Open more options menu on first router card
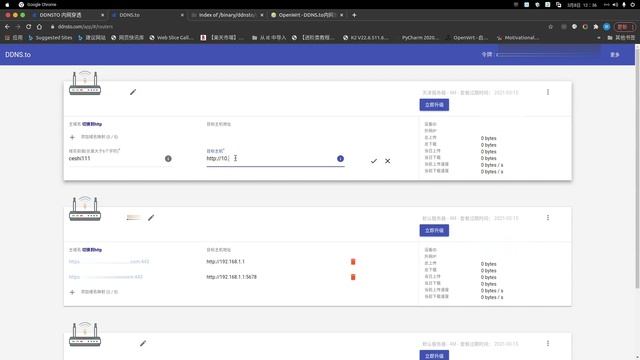Screen dimensions: 640x360 548,92
